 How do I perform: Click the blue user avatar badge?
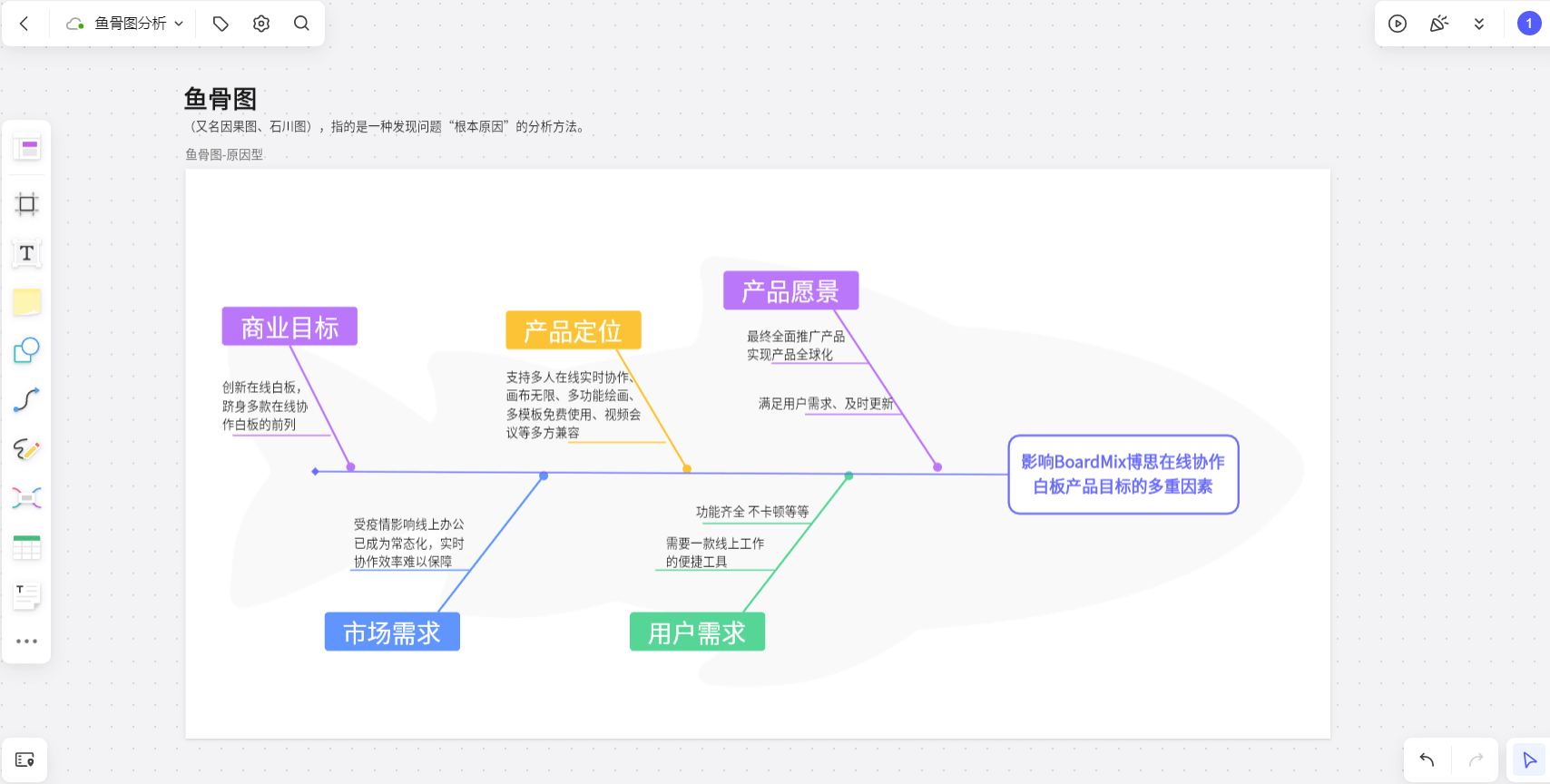tap(1529, 24)
